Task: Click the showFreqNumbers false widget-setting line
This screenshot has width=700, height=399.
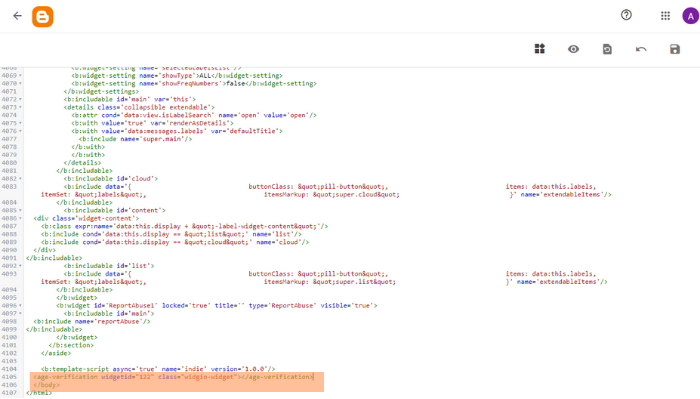Action: [x=194, y=84]
